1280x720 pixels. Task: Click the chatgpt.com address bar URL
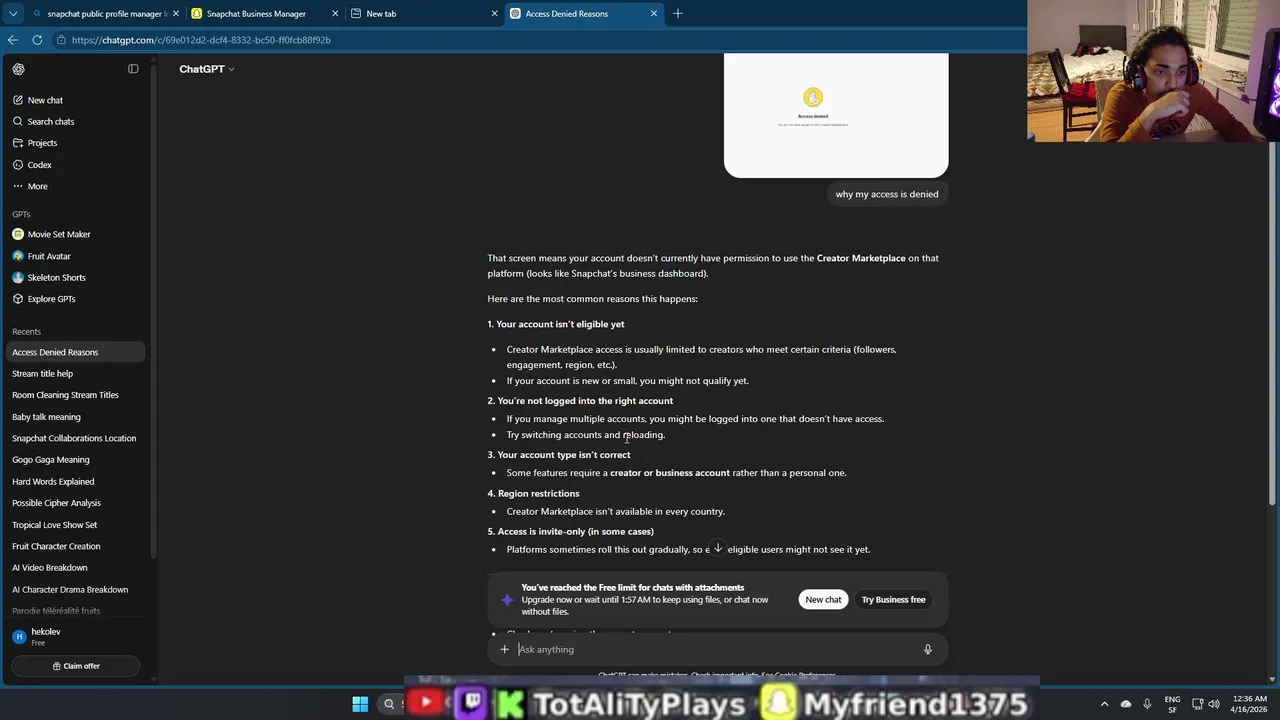pos(201,40)
